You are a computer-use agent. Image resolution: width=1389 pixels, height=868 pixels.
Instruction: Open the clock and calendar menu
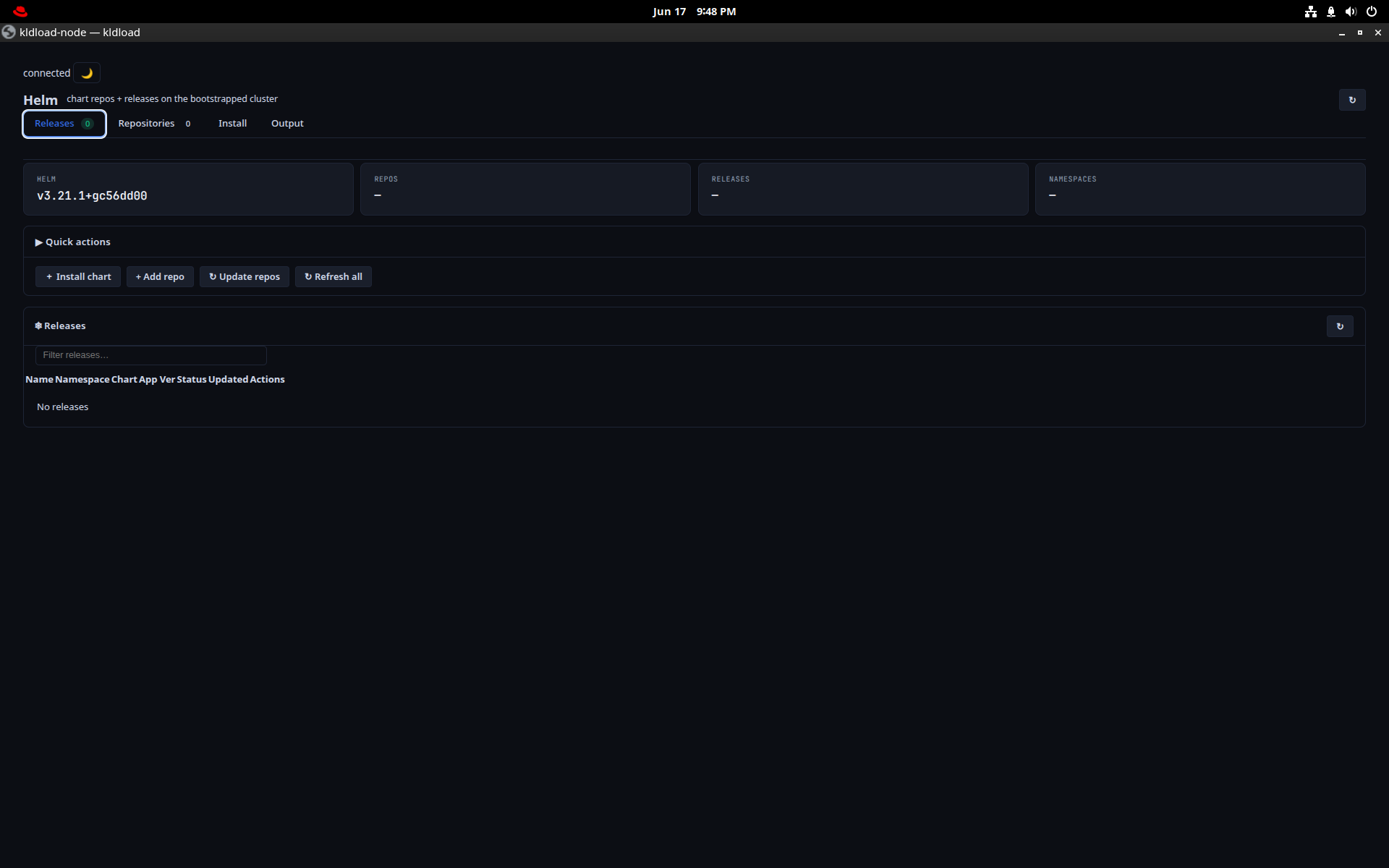point(694,12)
